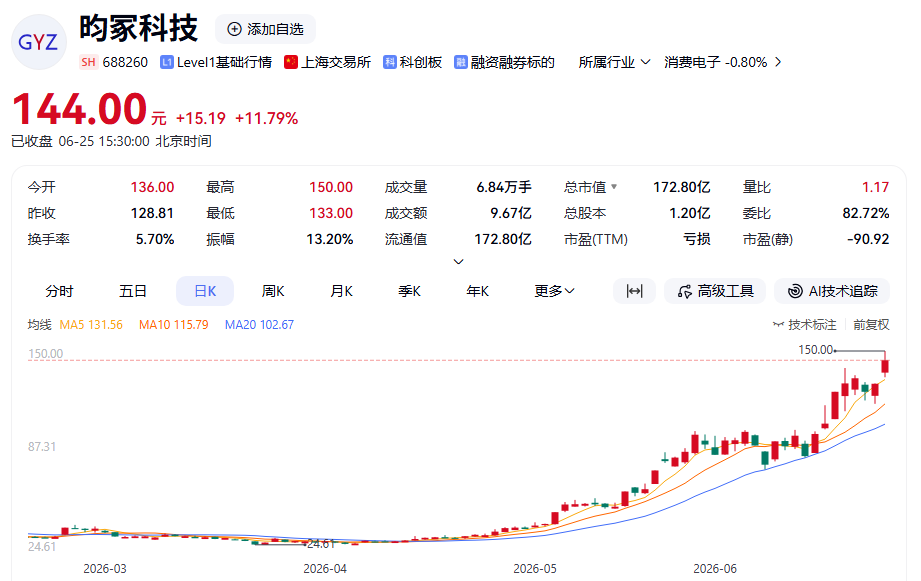Click the 科创板 tag icon

tap(390, 62)
